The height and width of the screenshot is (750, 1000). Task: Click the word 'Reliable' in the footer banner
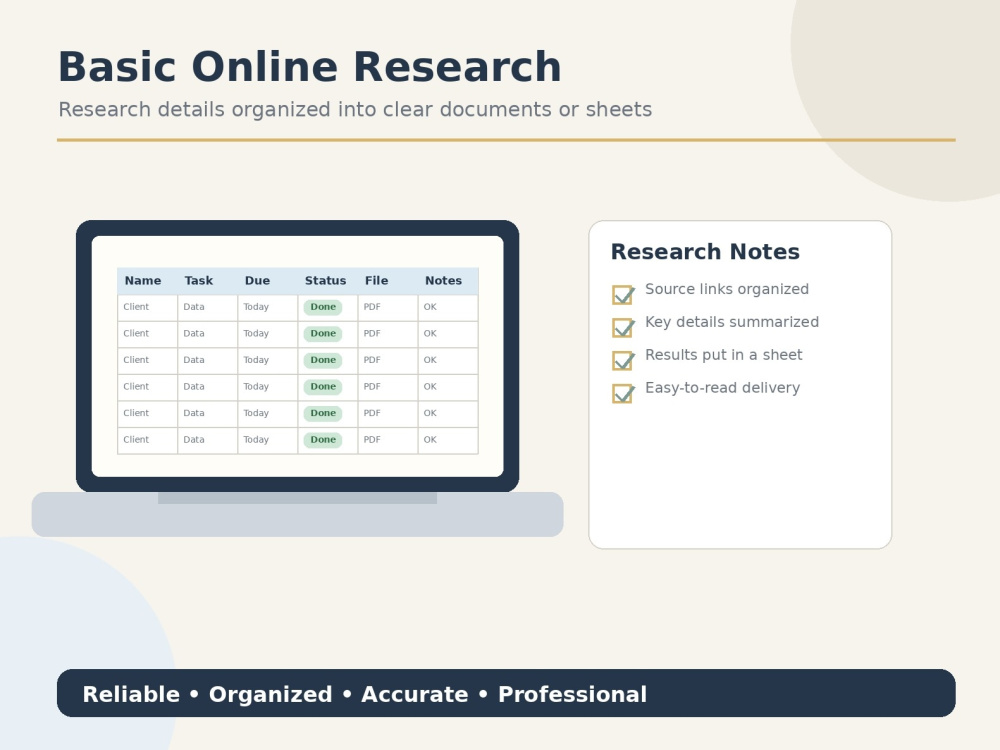[131, 694]
